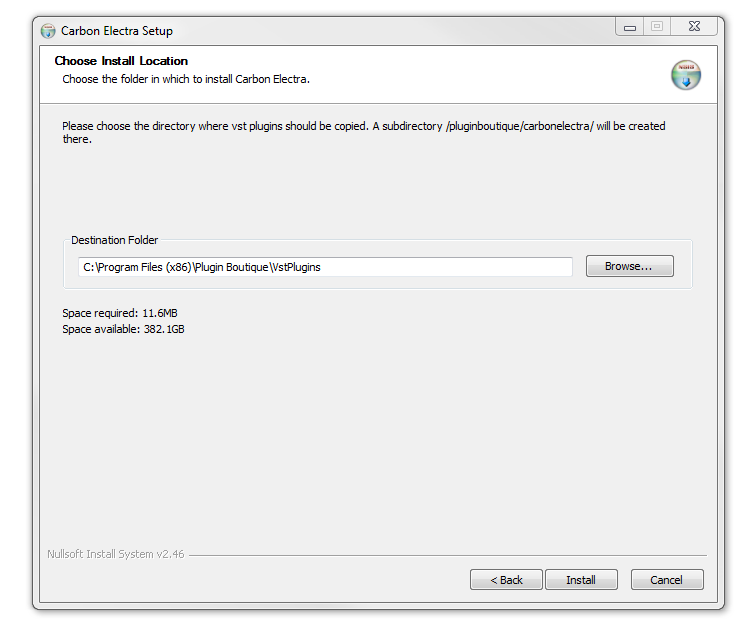741x630 pixels.
Task: Click the 'Carbon Electra Setup' window title text
Action: (117, 31)
